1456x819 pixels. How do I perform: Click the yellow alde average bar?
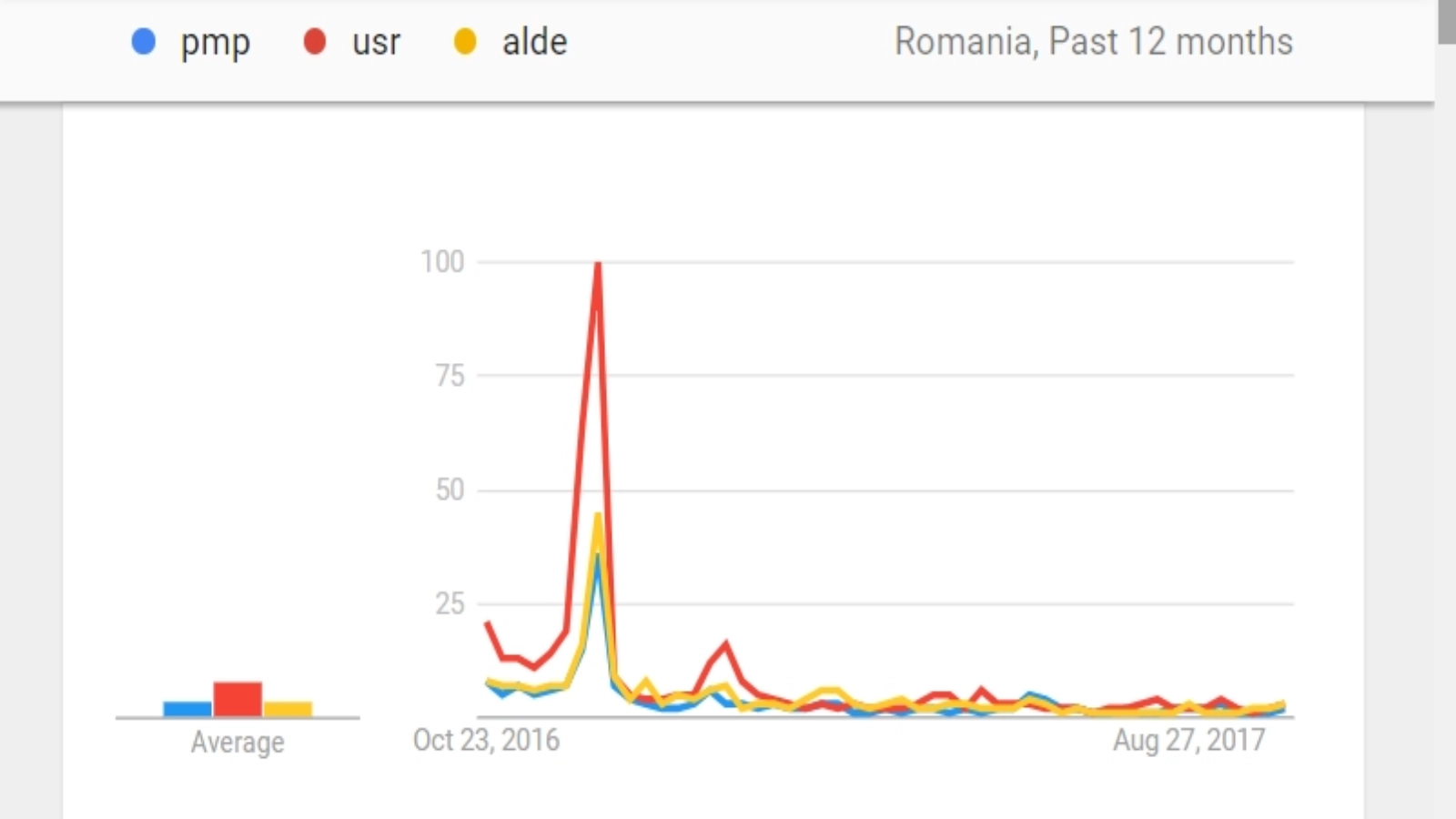288,709
